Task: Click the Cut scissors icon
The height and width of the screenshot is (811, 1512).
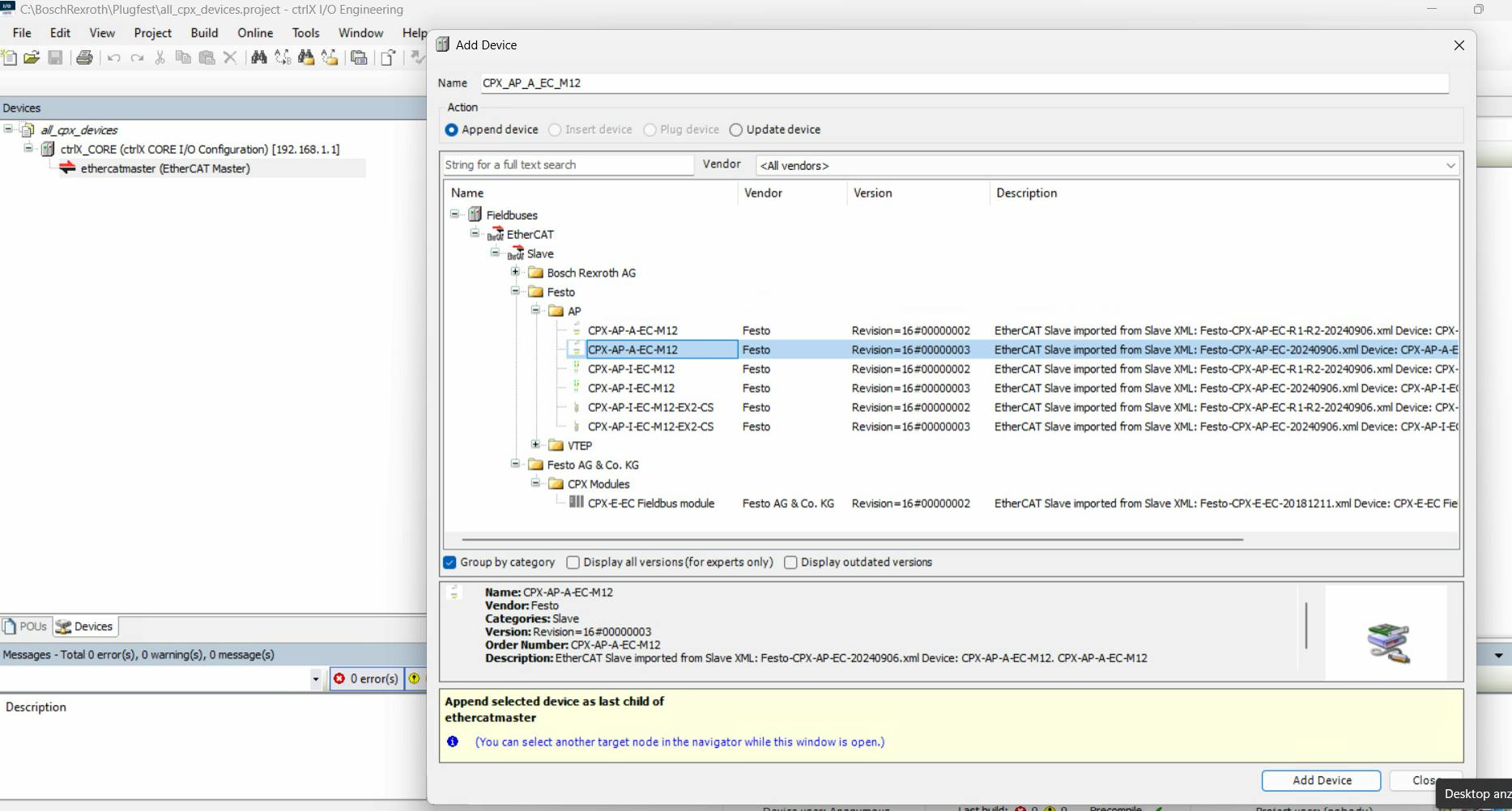Action: [160, 57]
